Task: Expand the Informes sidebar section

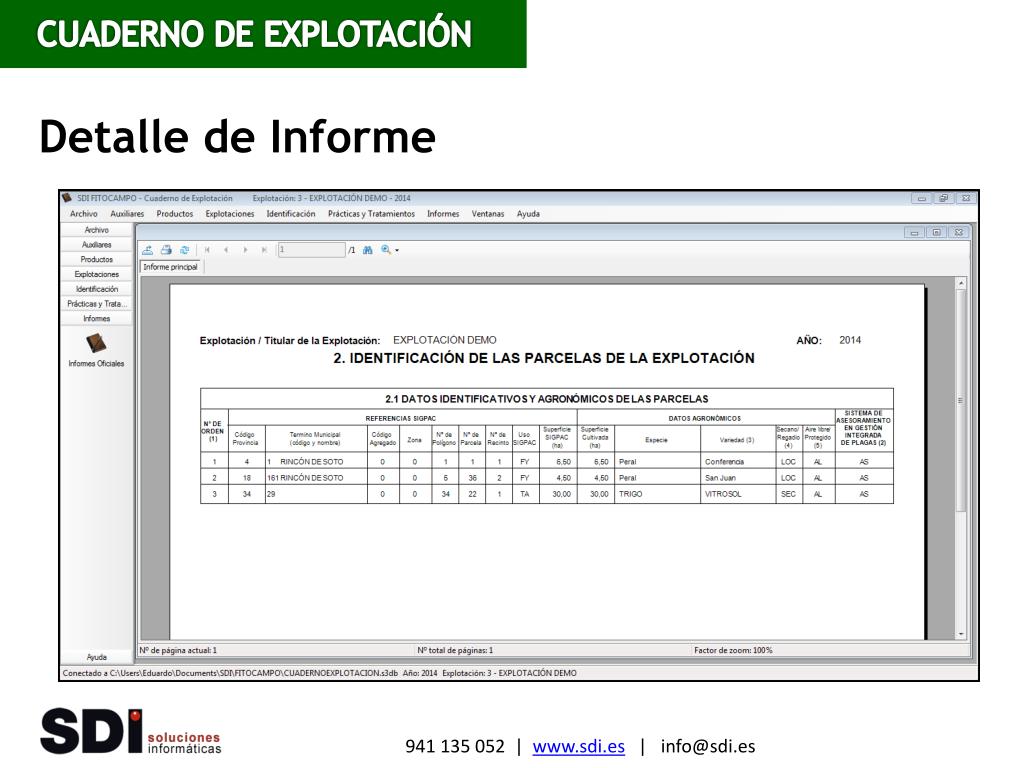Action: pos(97,319)
